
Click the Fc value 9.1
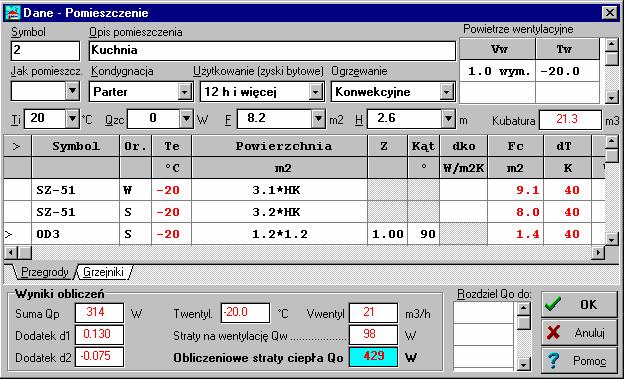tap(515, 190)
